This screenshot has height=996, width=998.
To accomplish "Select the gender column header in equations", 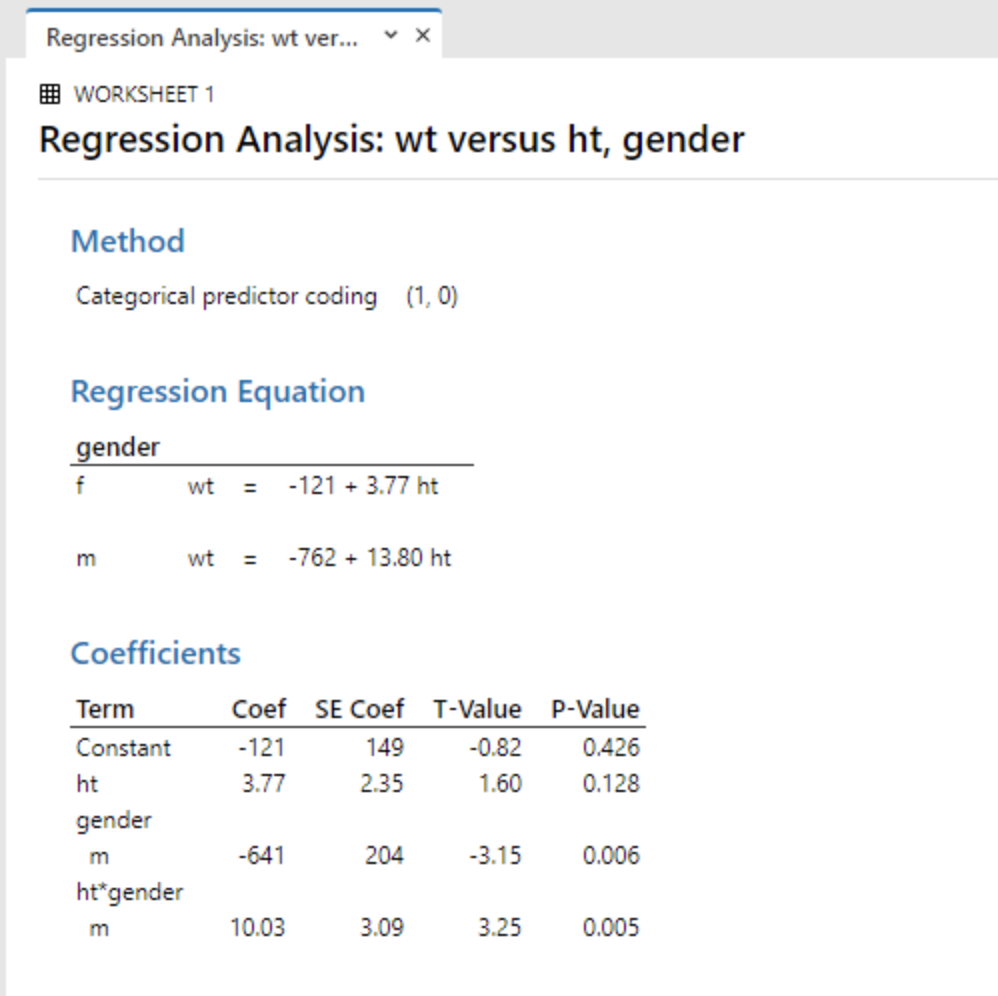I will pos(116,447).
